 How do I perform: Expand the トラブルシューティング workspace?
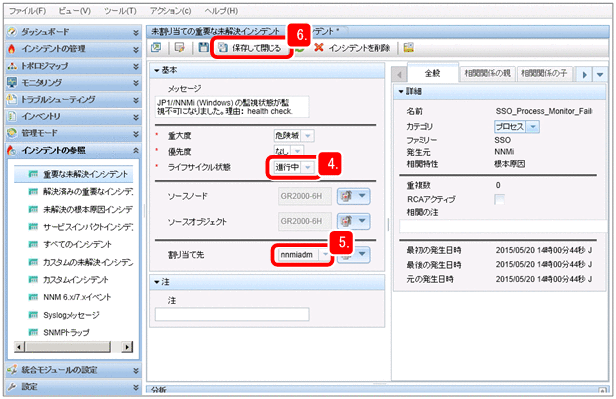pos(73,99)
